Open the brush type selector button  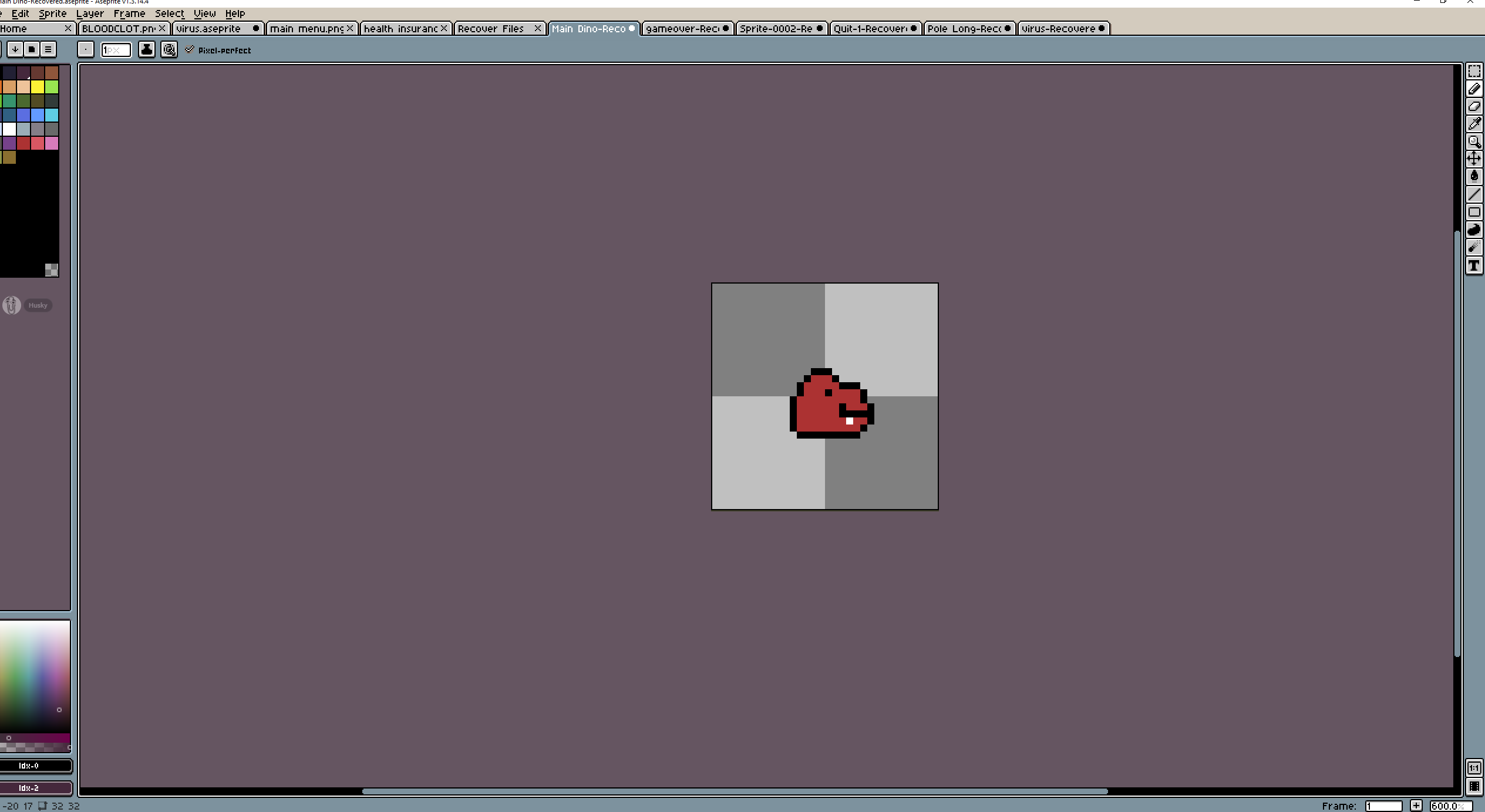click(86, 49)
